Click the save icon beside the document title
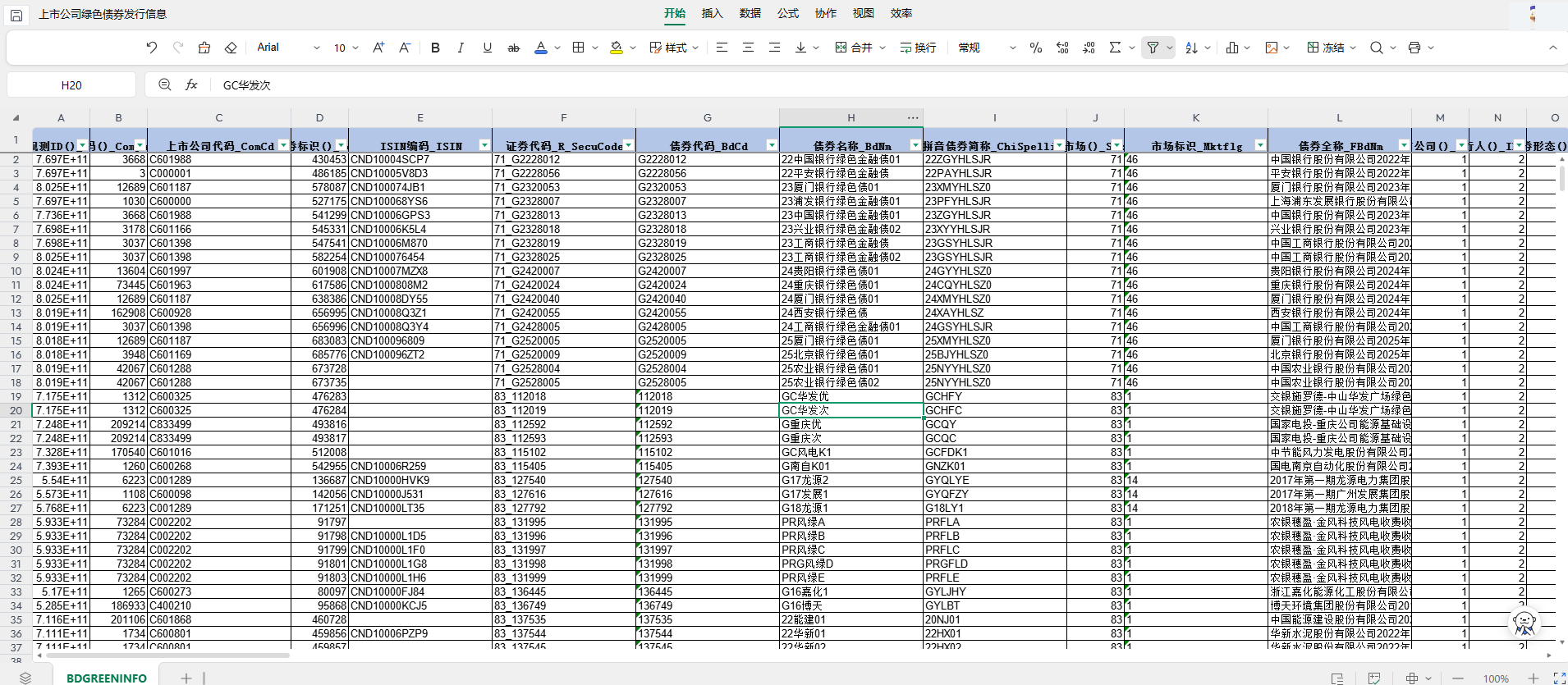The height and width of the screenshot is (685, 1568). click(16, 15)
